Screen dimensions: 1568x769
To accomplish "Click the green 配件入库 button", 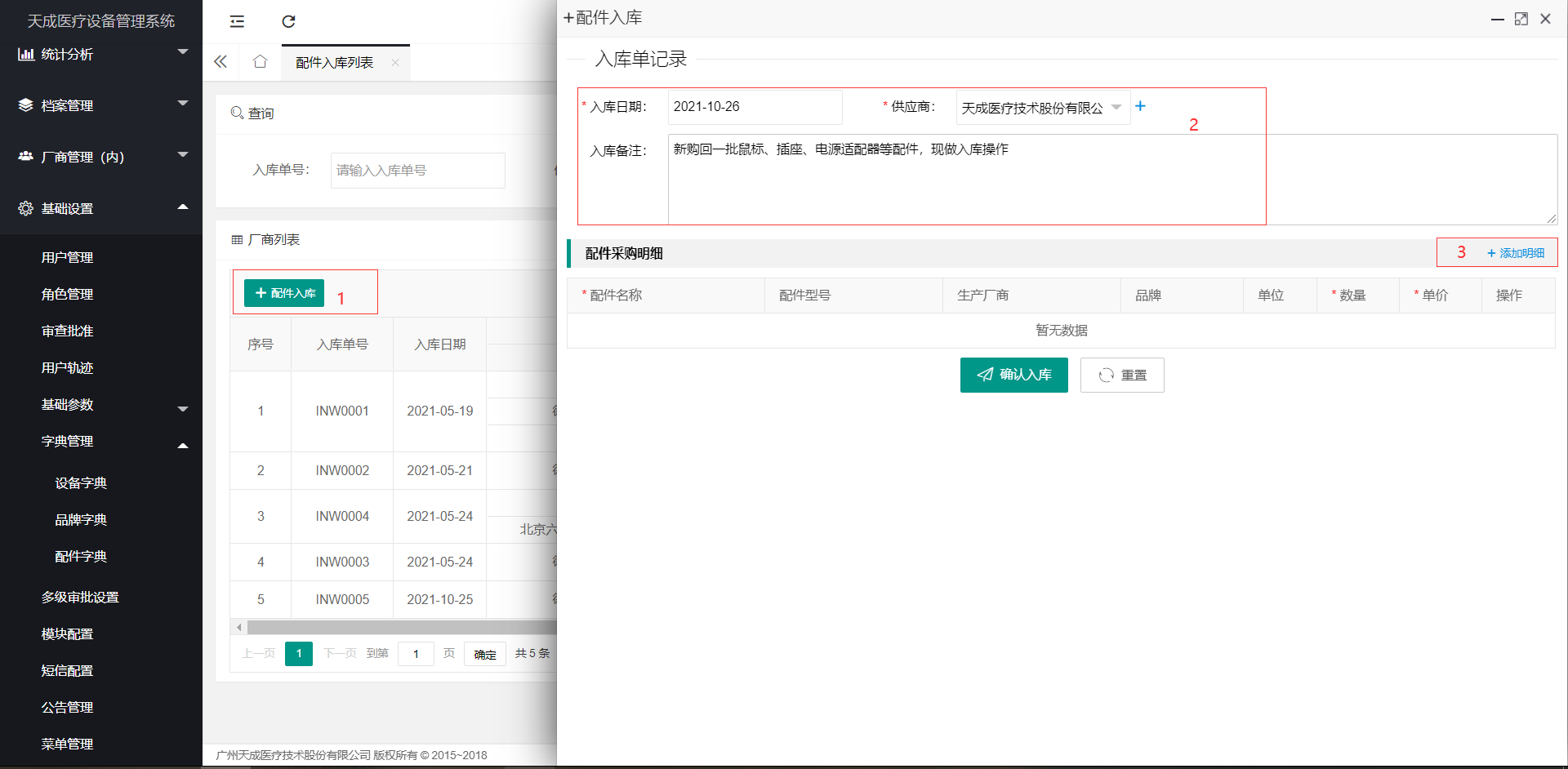I will click(x=284, y=293).
